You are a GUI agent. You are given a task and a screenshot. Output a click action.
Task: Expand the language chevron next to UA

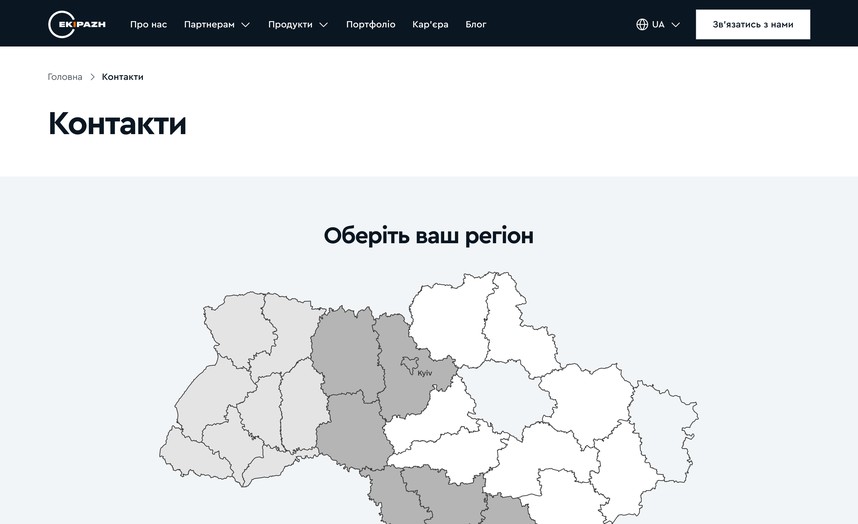(x=676, y=25)
